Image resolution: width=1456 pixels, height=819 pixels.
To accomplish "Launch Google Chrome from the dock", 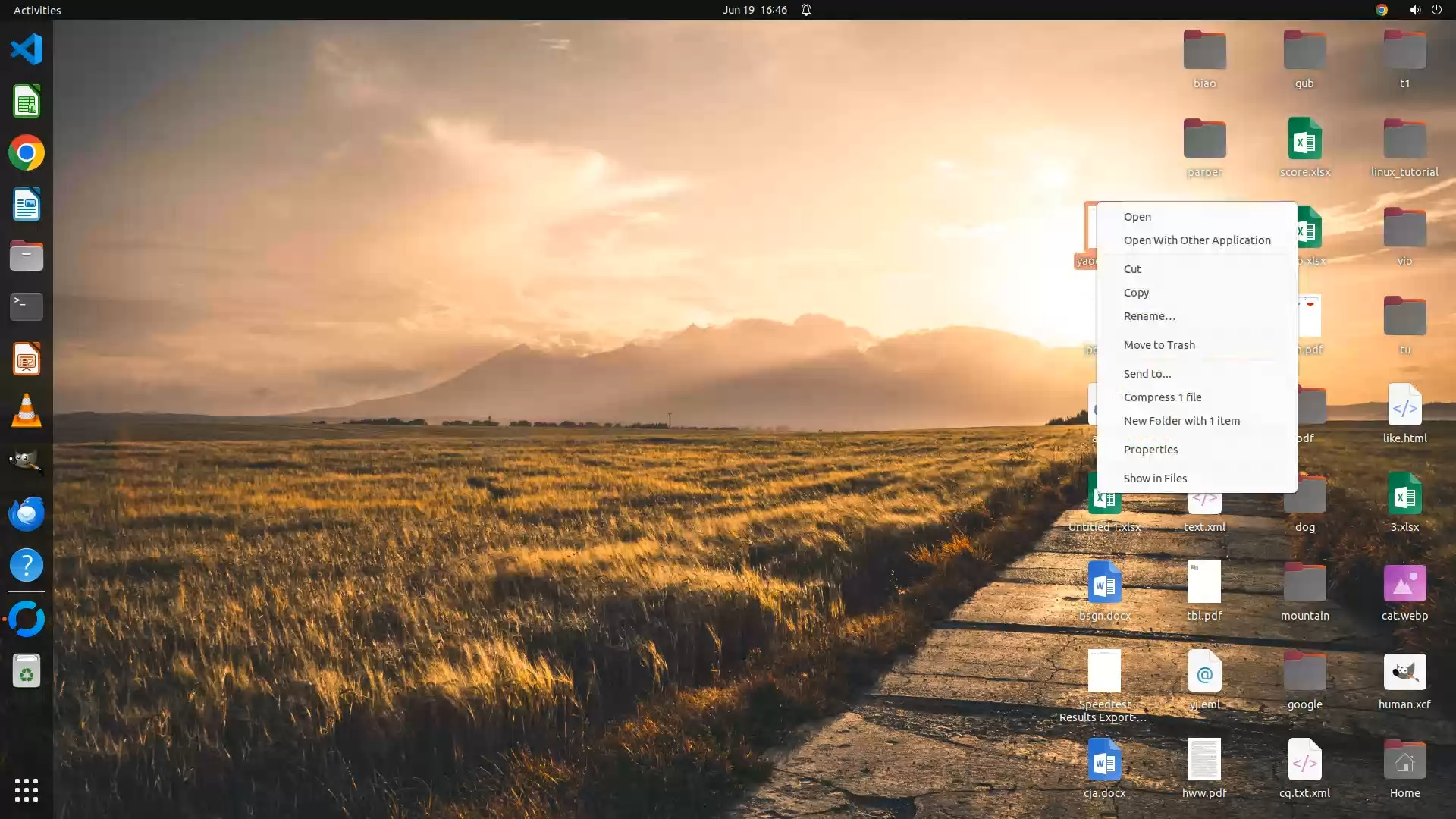I will (27, 152).
